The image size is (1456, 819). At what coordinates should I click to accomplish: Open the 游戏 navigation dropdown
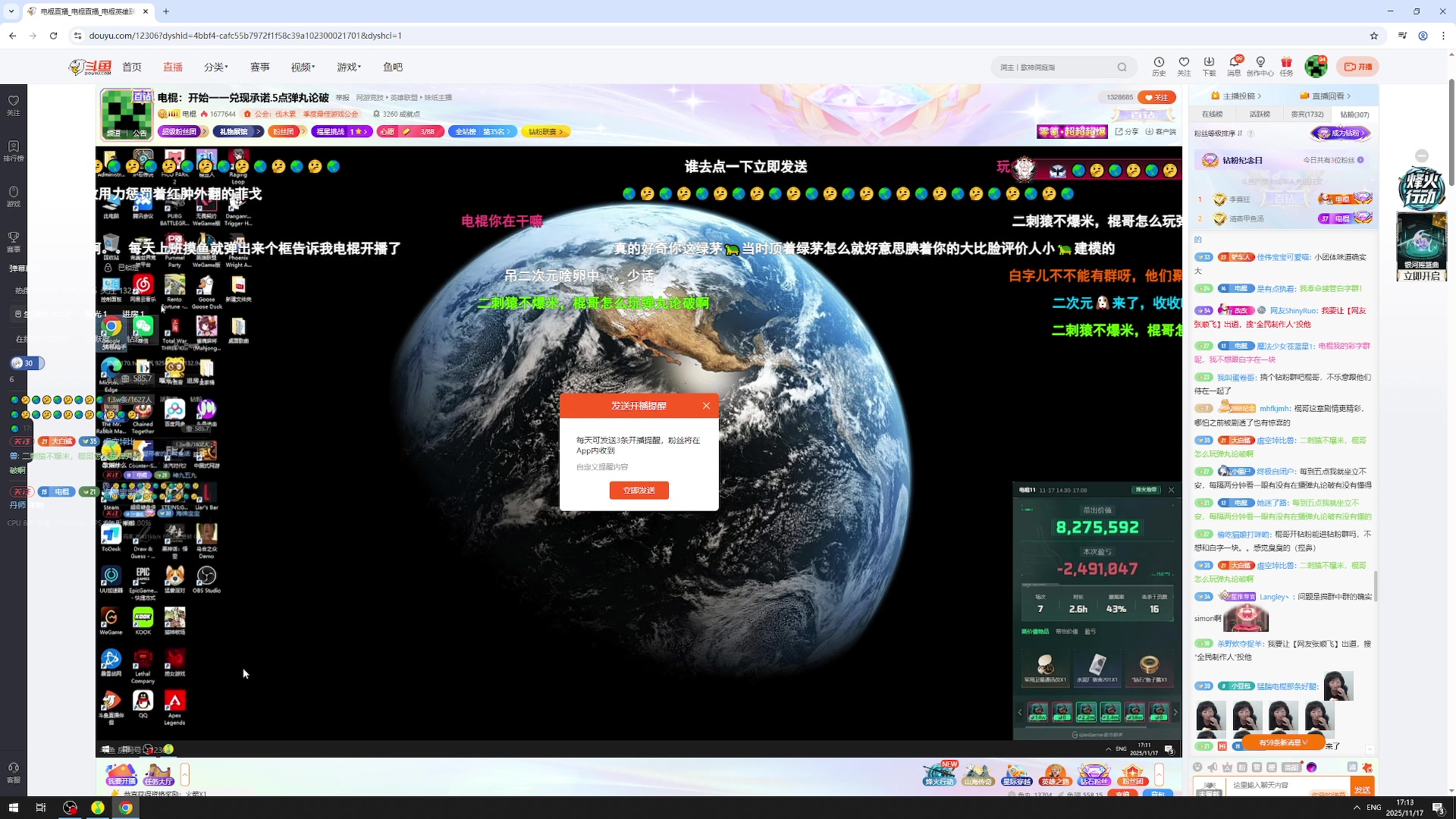coord(349,67)
